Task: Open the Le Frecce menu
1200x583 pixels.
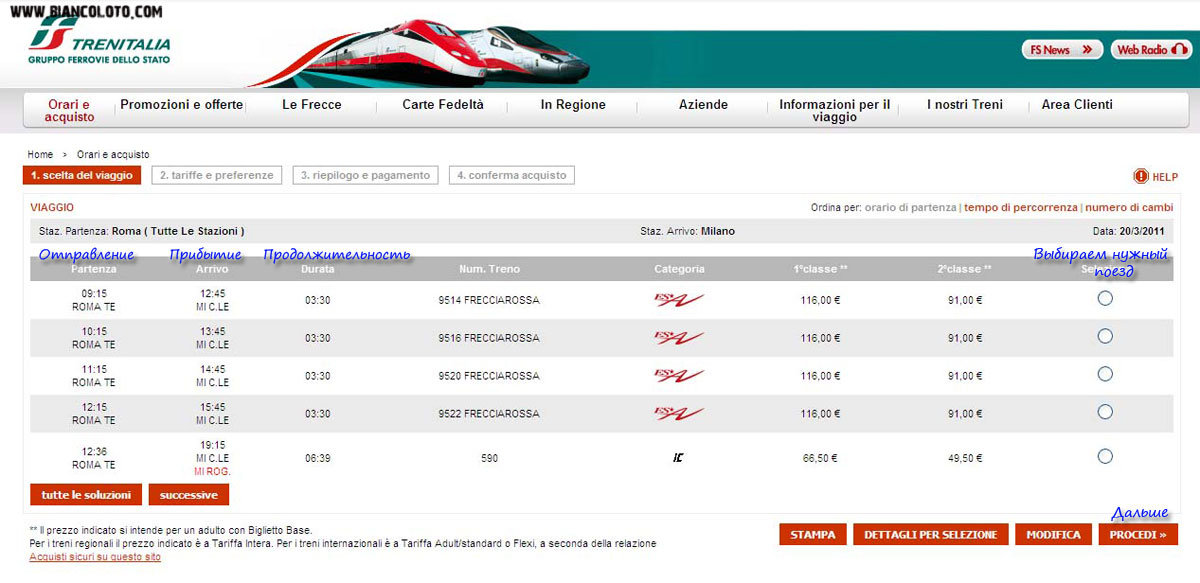Action: [312, 105]
